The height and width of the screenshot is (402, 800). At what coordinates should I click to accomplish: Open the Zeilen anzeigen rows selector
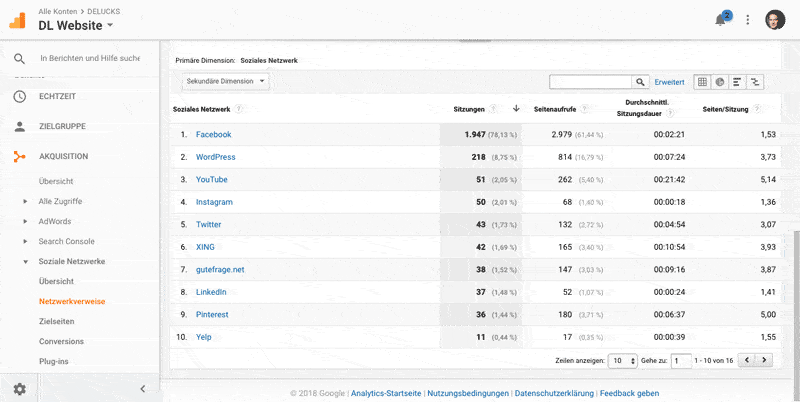622,361
